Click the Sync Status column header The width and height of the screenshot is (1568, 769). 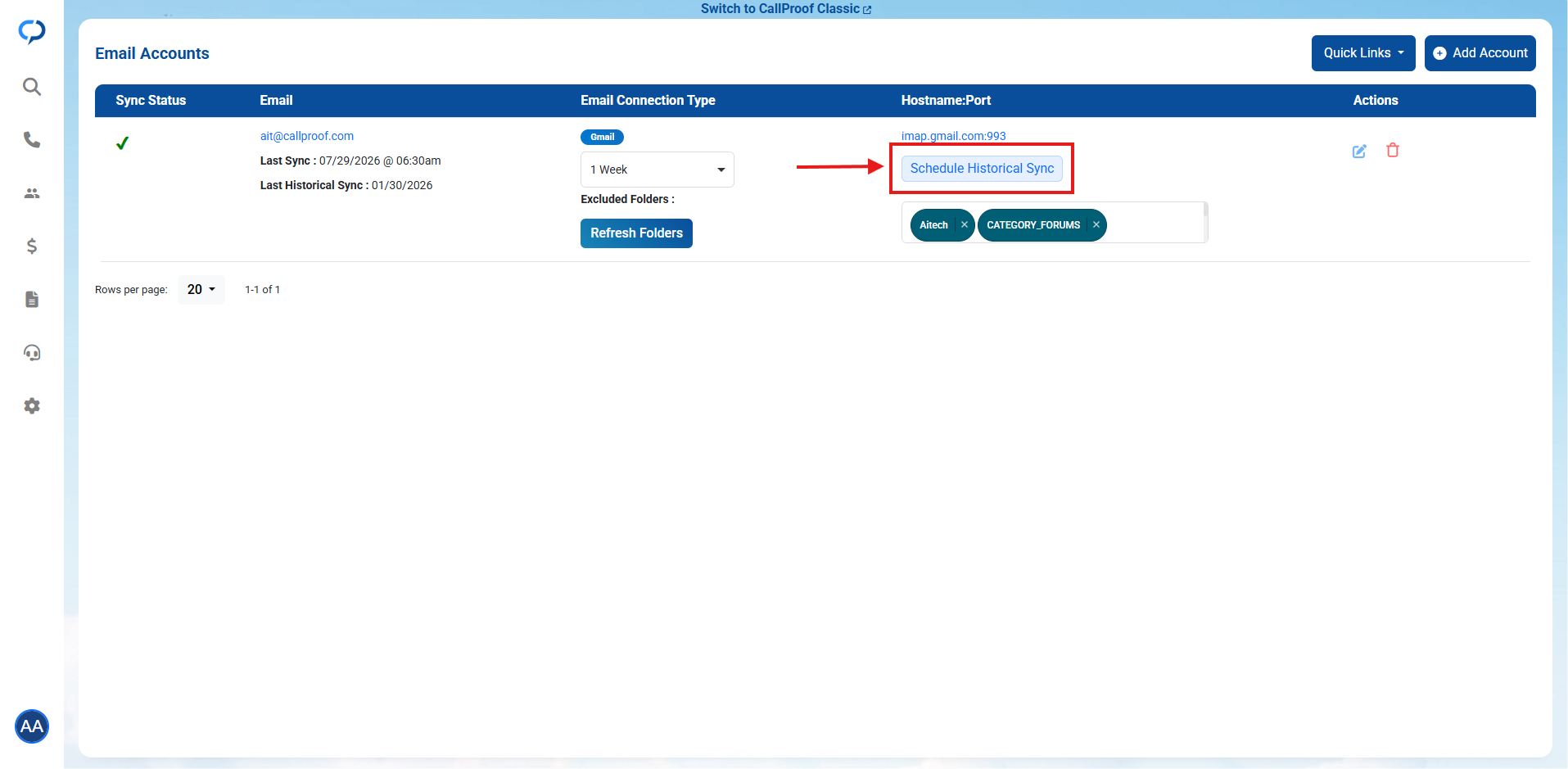(x=151, y=100)
